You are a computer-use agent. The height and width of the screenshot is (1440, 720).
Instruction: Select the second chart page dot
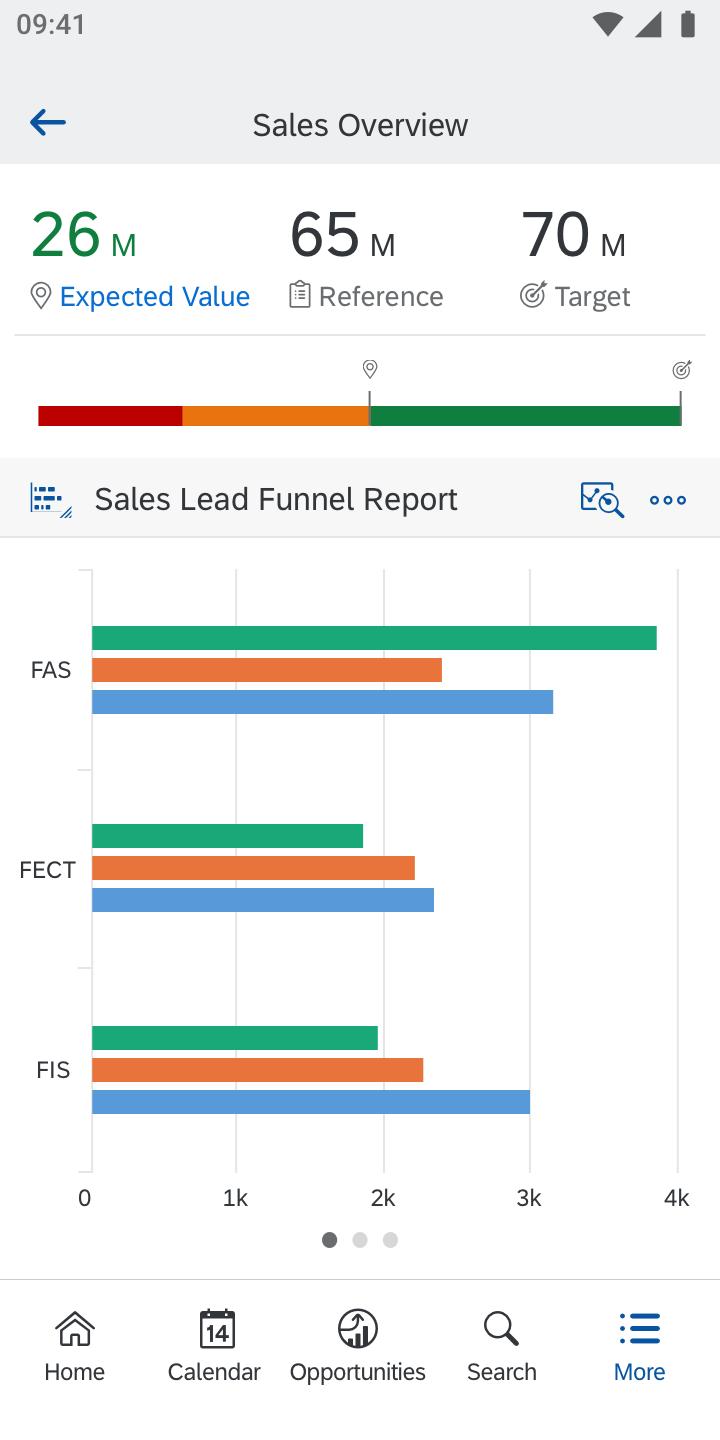pyautogui.click(x=360, y=1240)
